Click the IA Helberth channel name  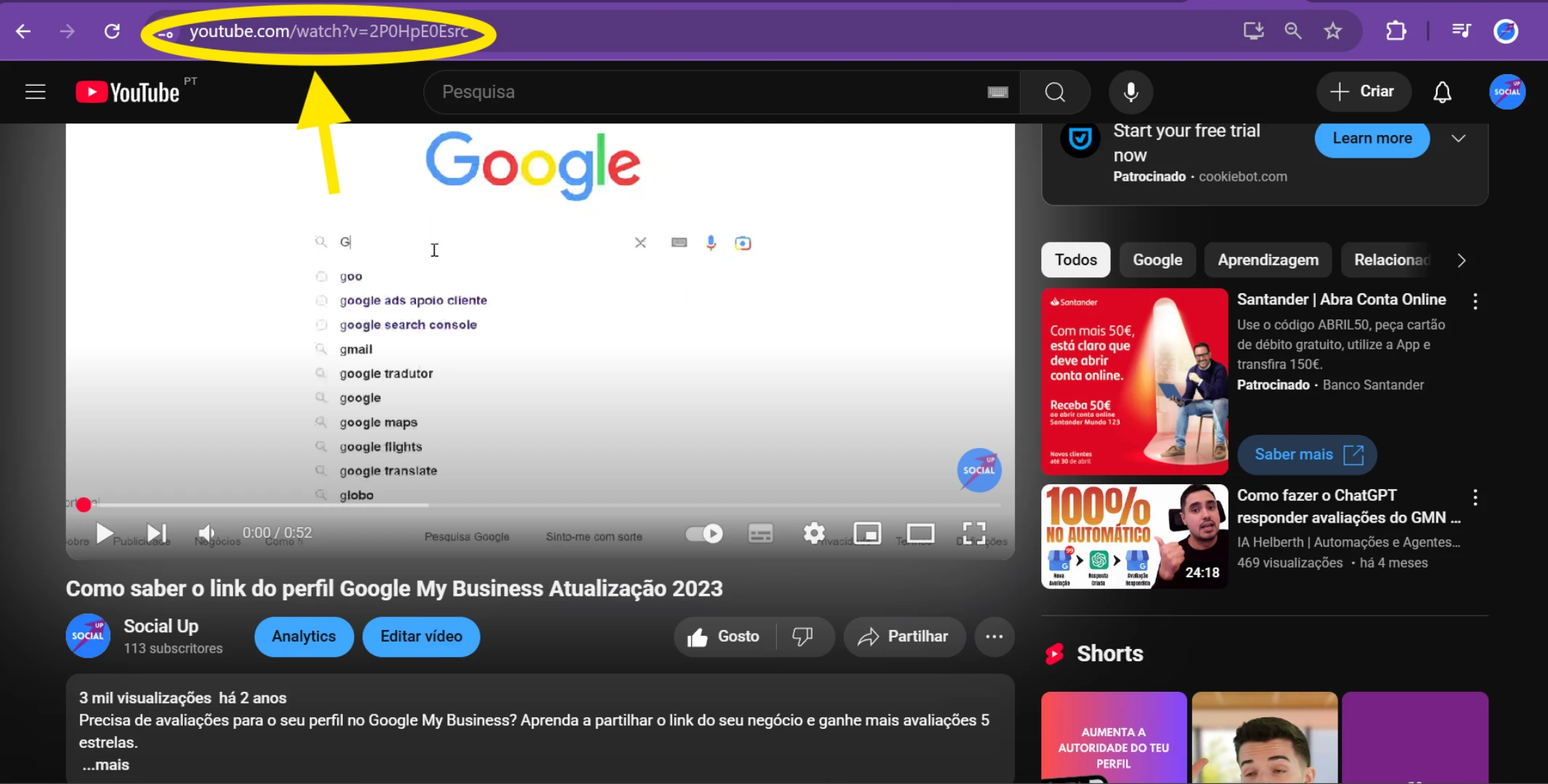point(1348,542)
